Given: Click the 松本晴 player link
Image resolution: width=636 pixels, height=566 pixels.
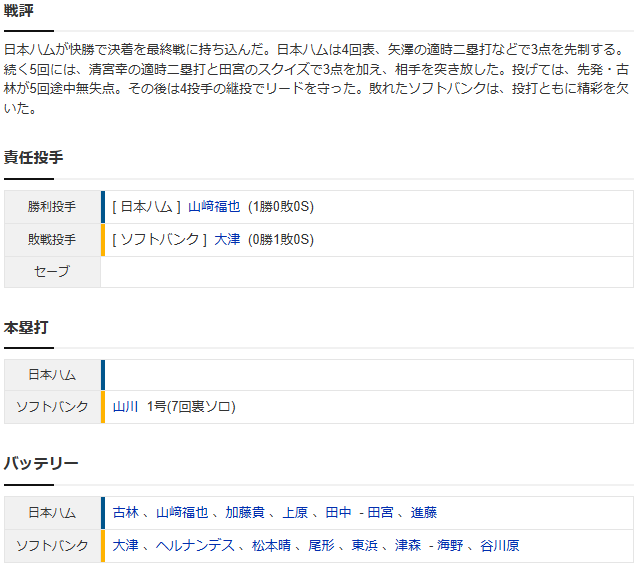Looking at the screenshot, I should coord(271,545).
